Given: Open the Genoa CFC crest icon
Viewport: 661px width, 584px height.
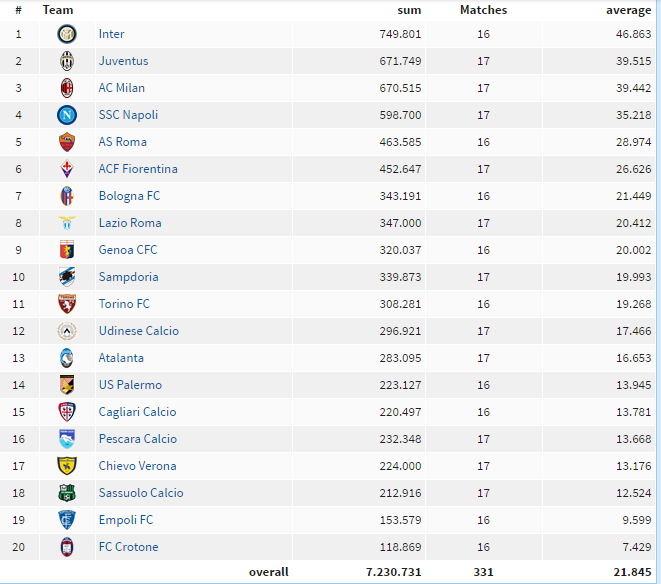Looking at the screenshot, I should tap(67, 250).
